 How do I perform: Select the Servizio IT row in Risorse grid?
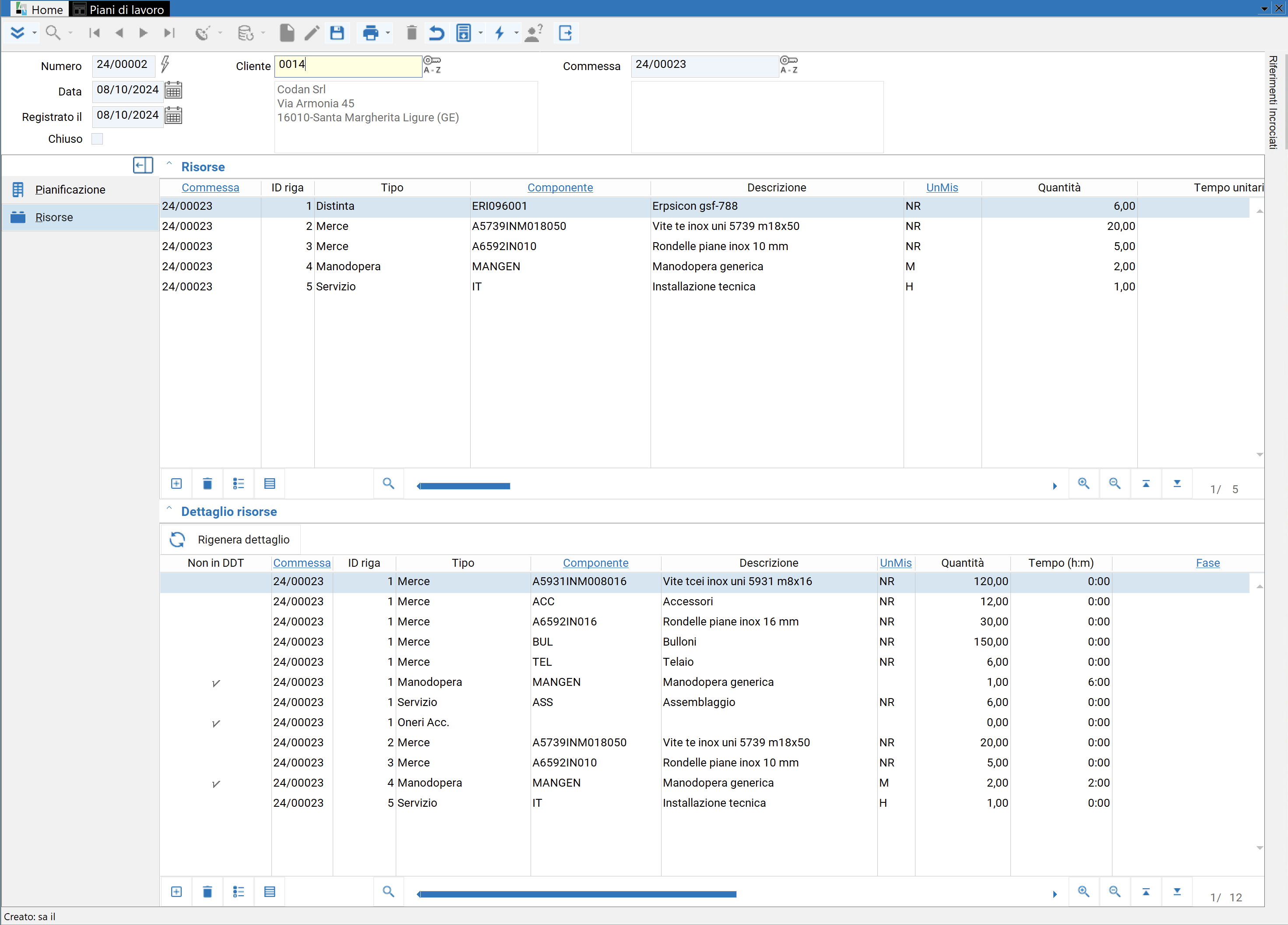click(704, 286)
